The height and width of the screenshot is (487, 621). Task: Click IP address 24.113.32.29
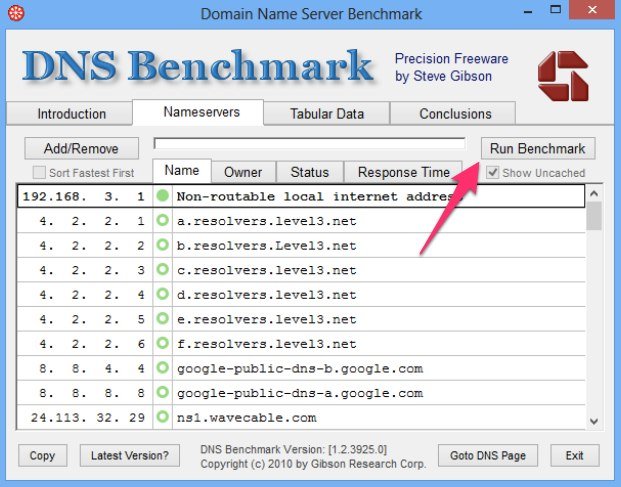pyautogui.click(x=88, y=418)
